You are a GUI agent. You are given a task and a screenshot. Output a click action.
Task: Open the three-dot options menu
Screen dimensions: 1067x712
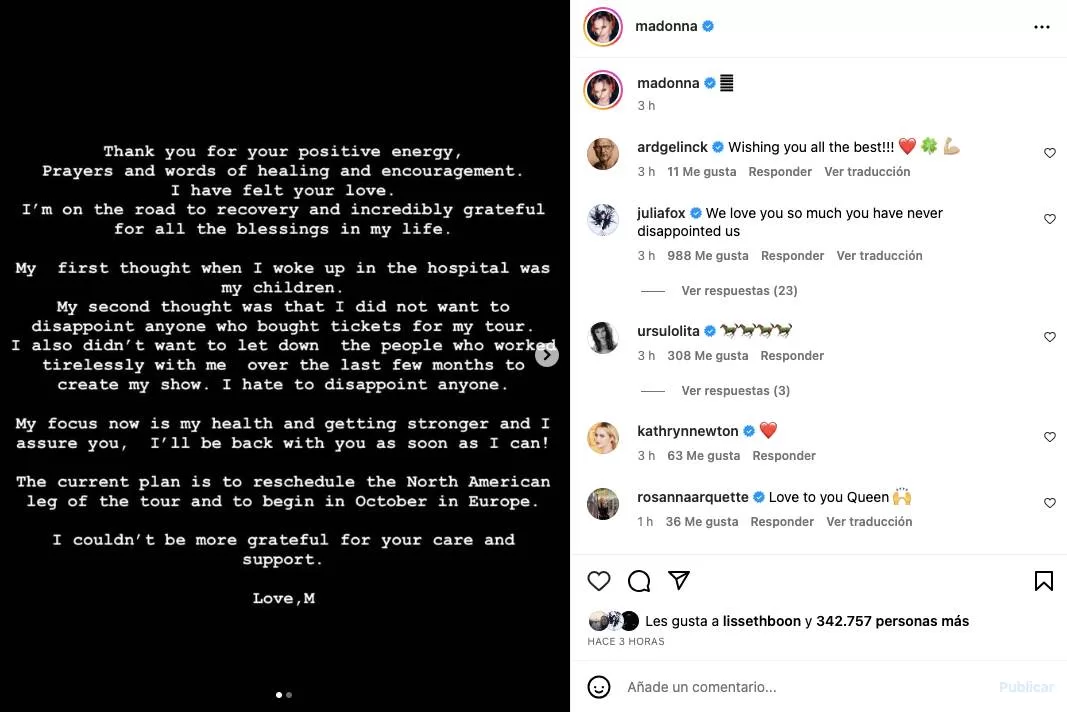coord(1042,27)
